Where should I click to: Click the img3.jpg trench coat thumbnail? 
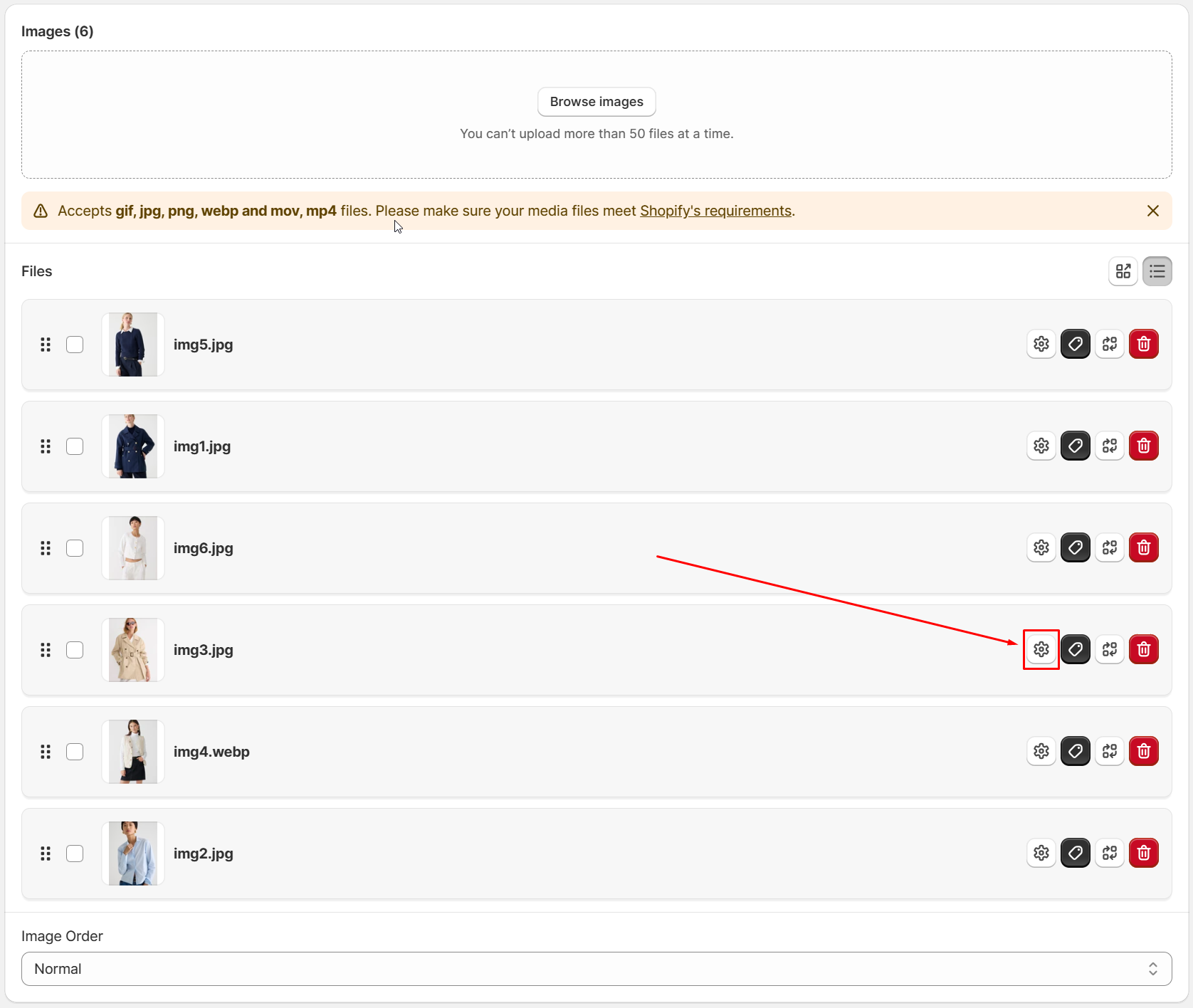133,650
